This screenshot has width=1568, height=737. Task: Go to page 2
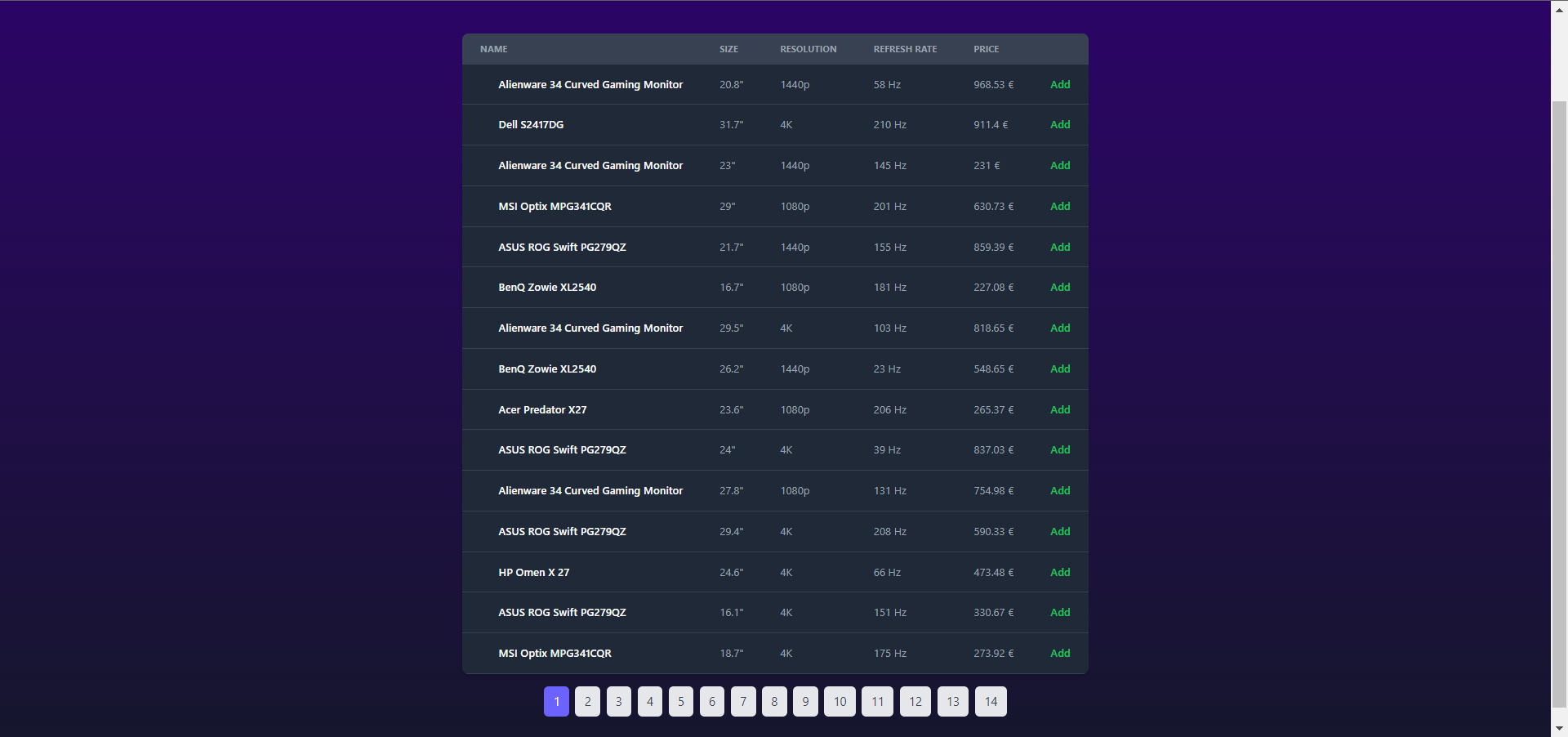[587, 701]
